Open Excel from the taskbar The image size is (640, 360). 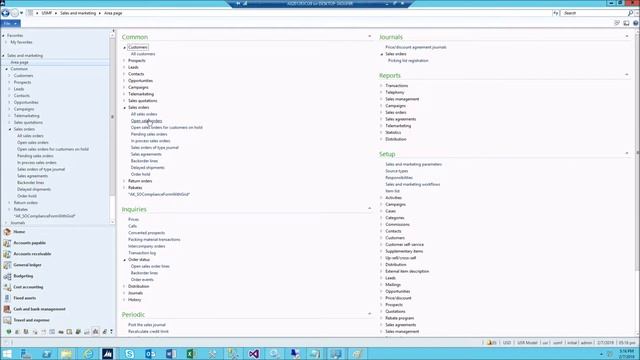[x=191, y=354]
